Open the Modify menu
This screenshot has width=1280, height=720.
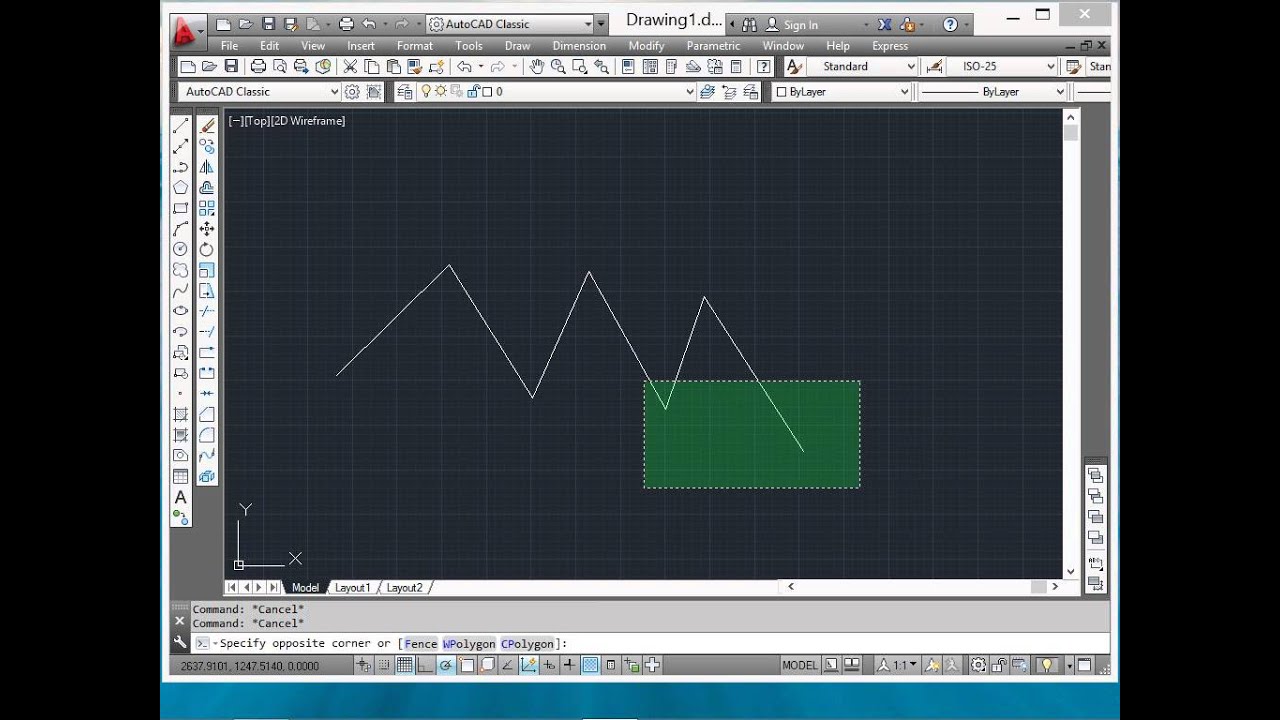point(646,46)
